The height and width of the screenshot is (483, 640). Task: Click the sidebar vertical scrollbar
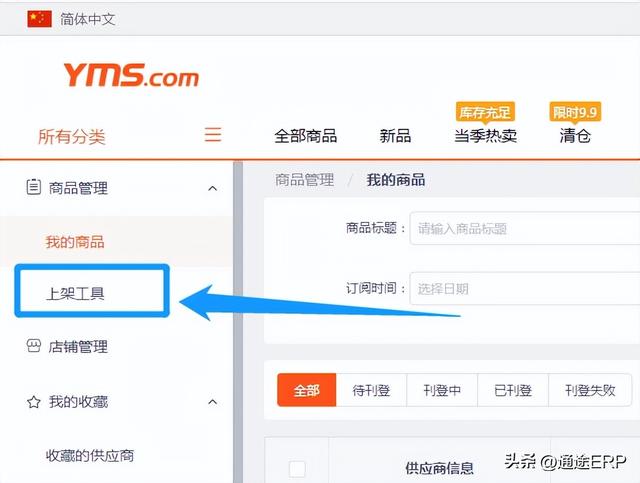pyautogui.click(x=238, y=322)
